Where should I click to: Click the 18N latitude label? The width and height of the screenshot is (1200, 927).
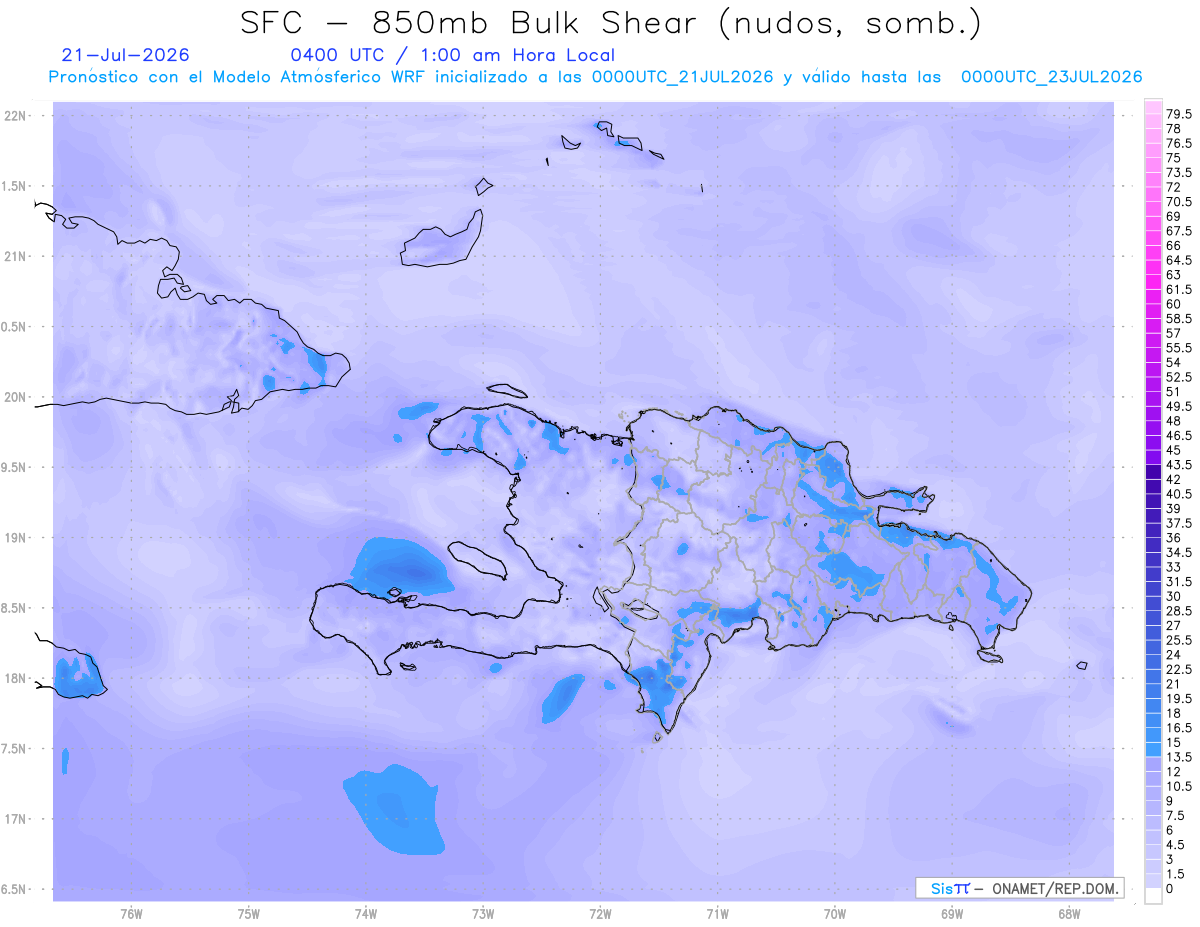tap(15, 678)
